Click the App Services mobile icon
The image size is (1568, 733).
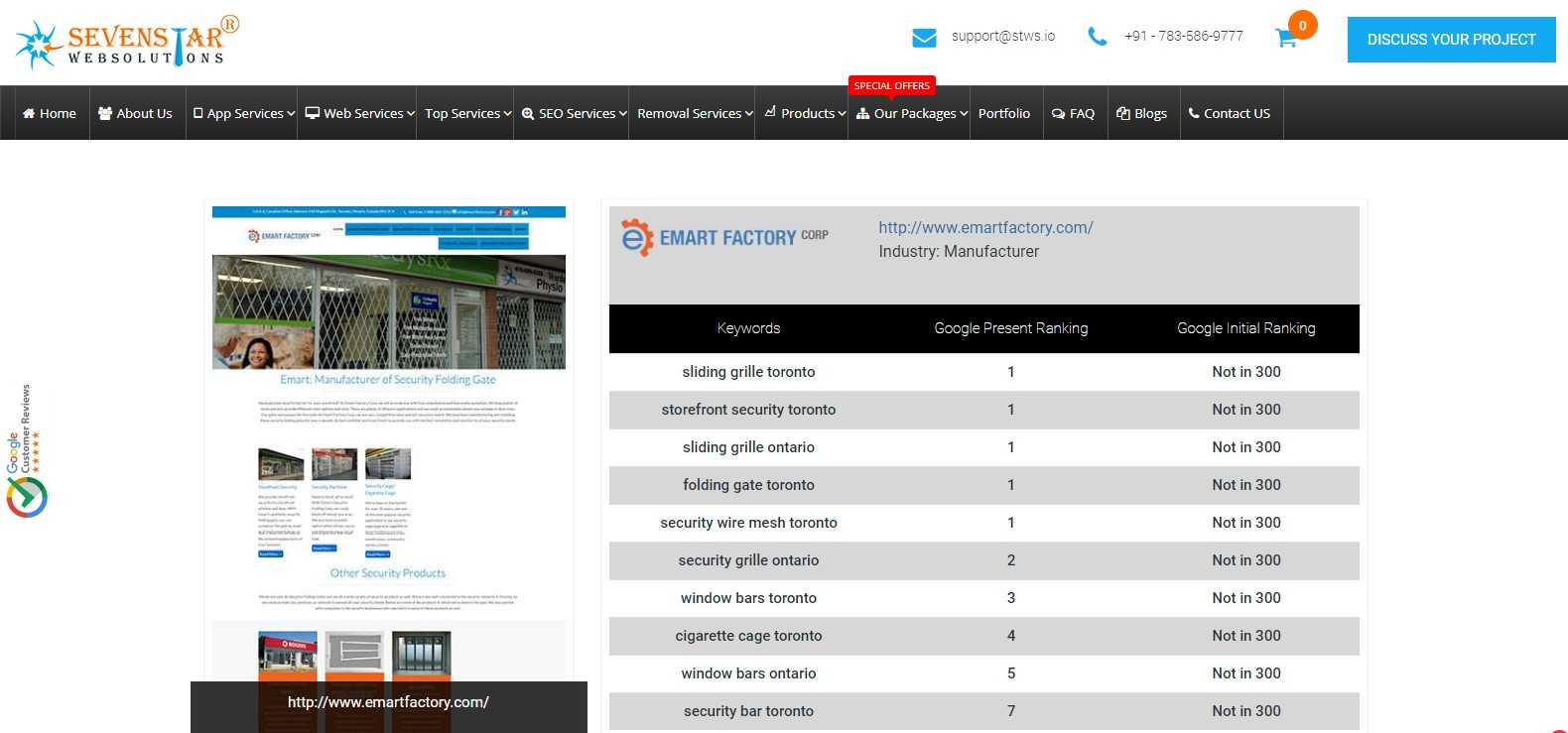click(x=198, y=114)
